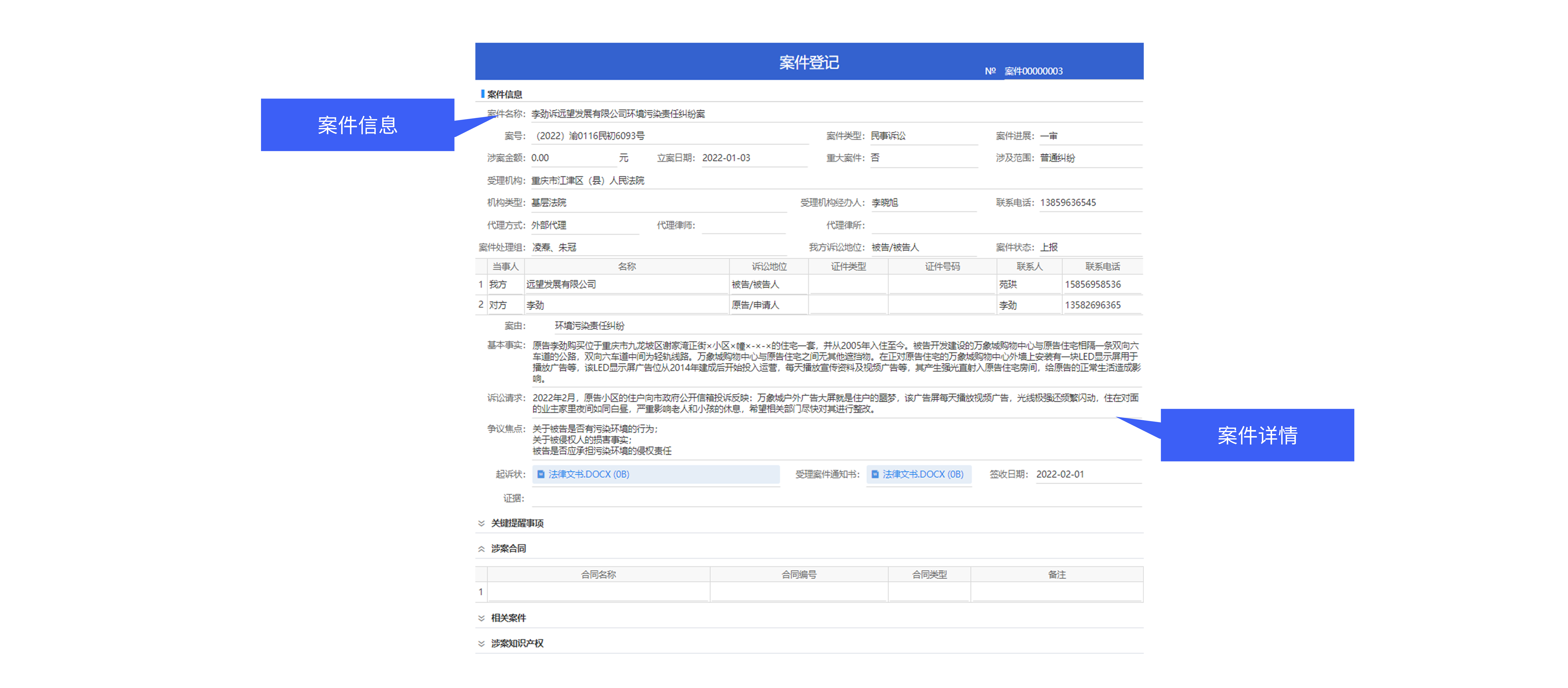Open the 机构类型 field showing 基层法院
This screenshot has width=1568, height=688.
(x=659, y=203)
